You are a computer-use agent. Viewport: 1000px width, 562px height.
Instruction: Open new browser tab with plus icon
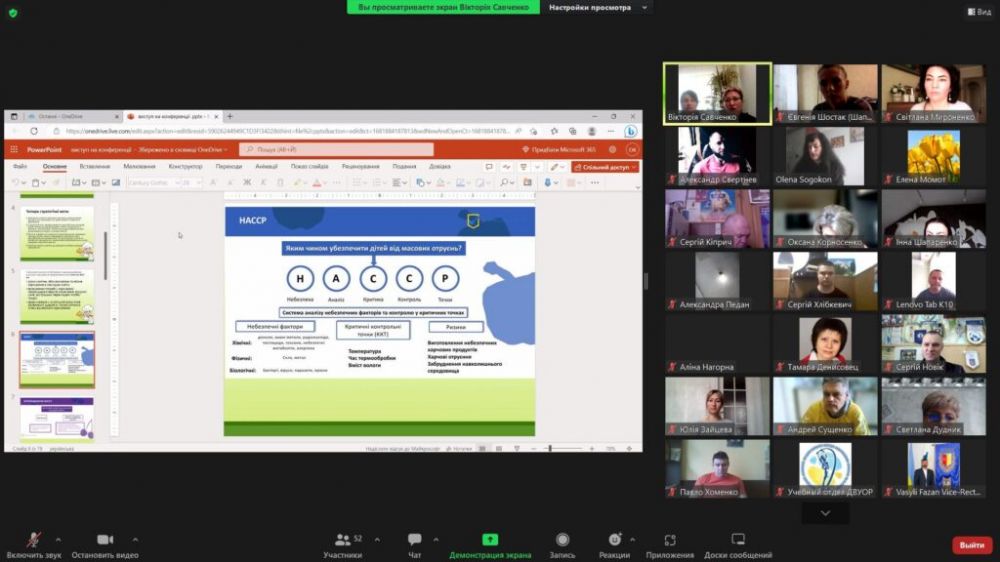(x=230, y=116)
